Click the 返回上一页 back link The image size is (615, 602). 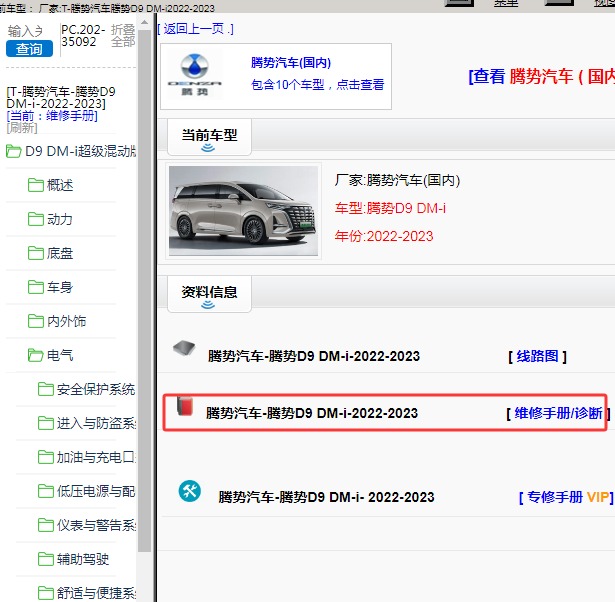pyautogui.click(x=195, y=29)
